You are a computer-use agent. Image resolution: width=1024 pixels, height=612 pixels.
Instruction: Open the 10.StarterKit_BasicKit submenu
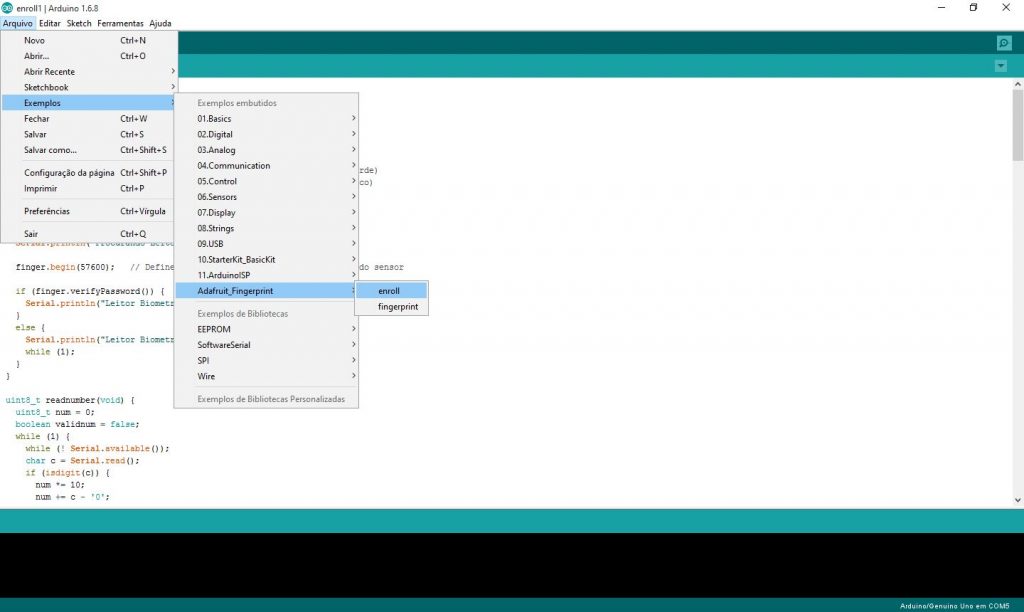click(266, 260)
